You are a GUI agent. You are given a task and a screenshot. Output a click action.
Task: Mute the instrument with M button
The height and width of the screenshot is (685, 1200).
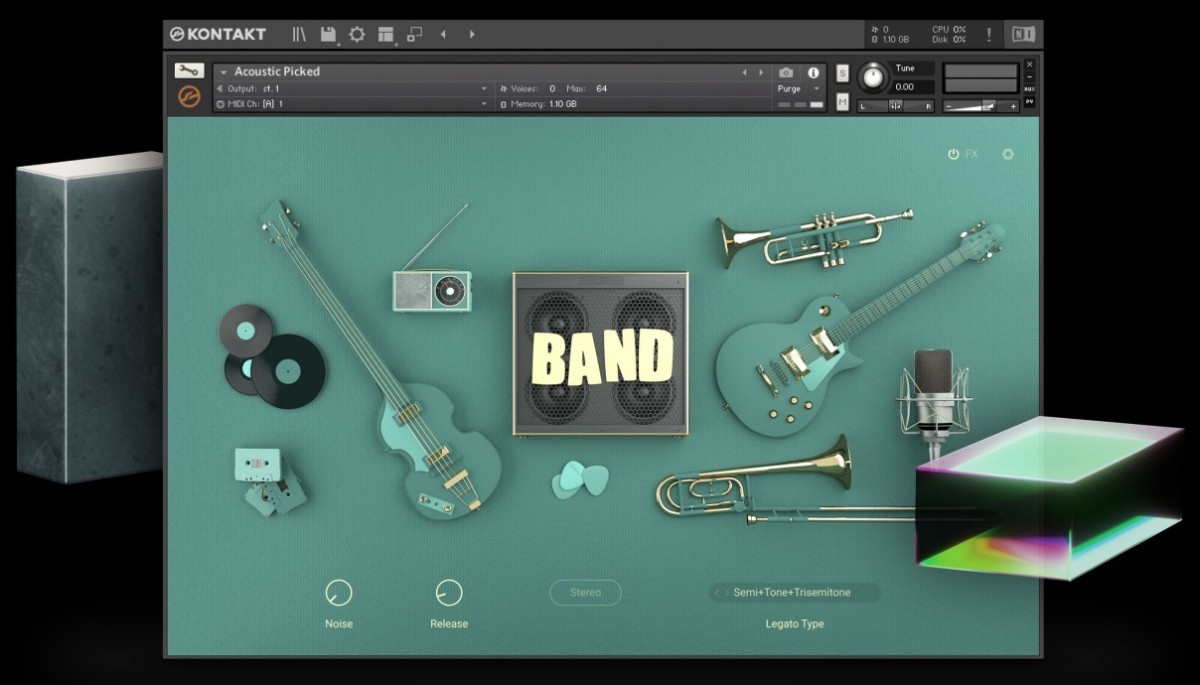tap(842, 102)
